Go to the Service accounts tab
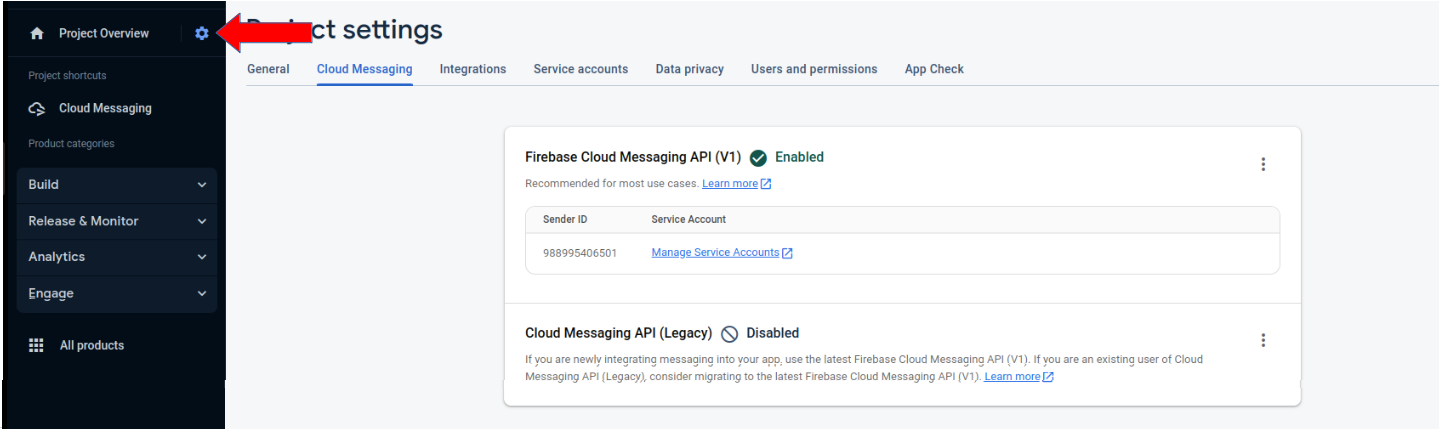 pos(581,69)
